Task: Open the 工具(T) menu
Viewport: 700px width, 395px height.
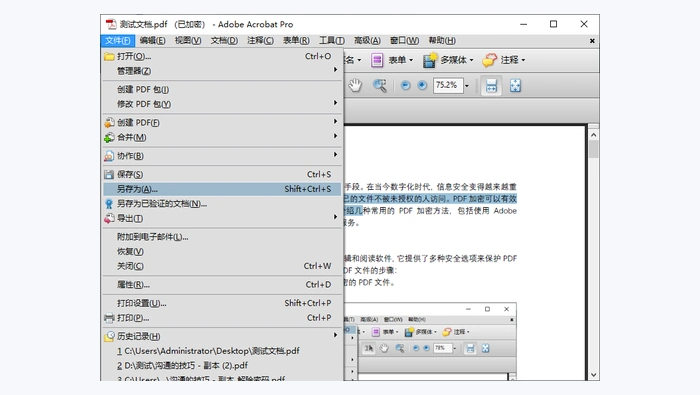Action: (x=332, y=41)
